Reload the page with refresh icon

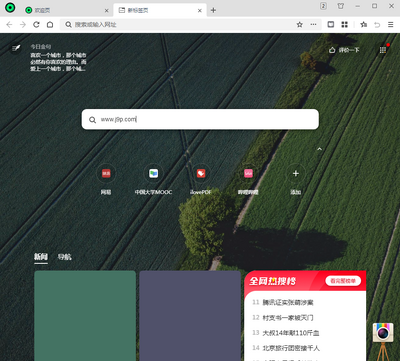36,25
